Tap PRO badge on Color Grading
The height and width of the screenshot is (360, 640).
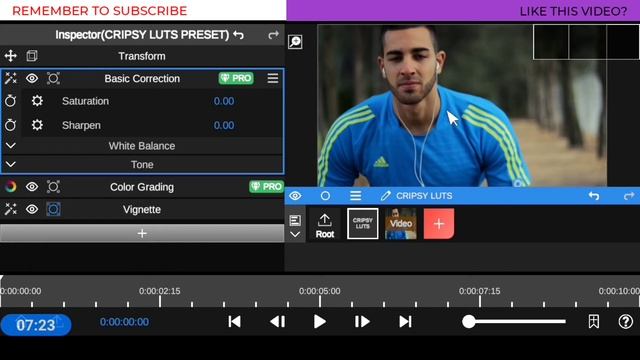(267, 187)
